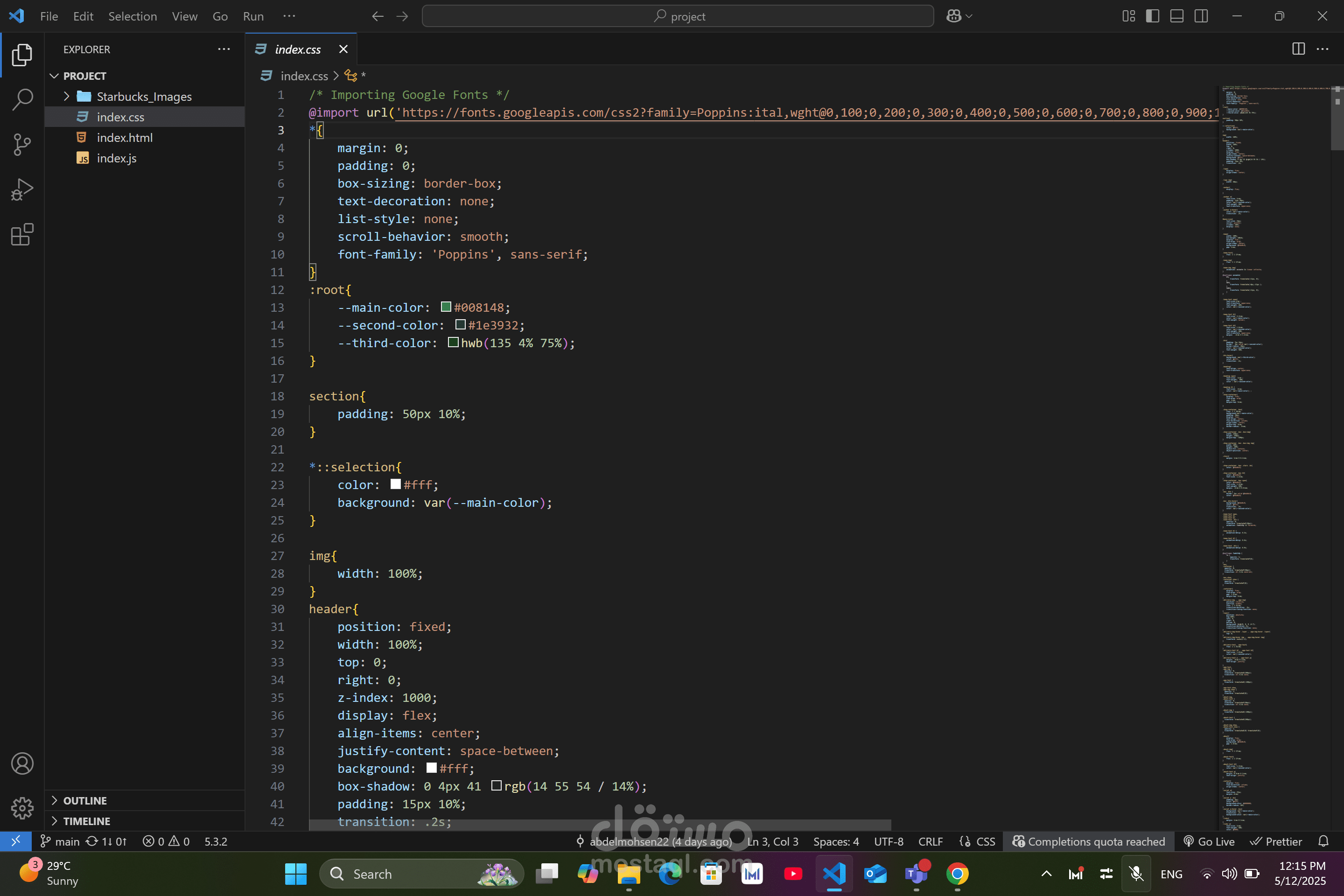Toggle the bottom panel visibility
Image resolution: width=1344 pixels, height=896 pixels.
(x=1176, y=16)
